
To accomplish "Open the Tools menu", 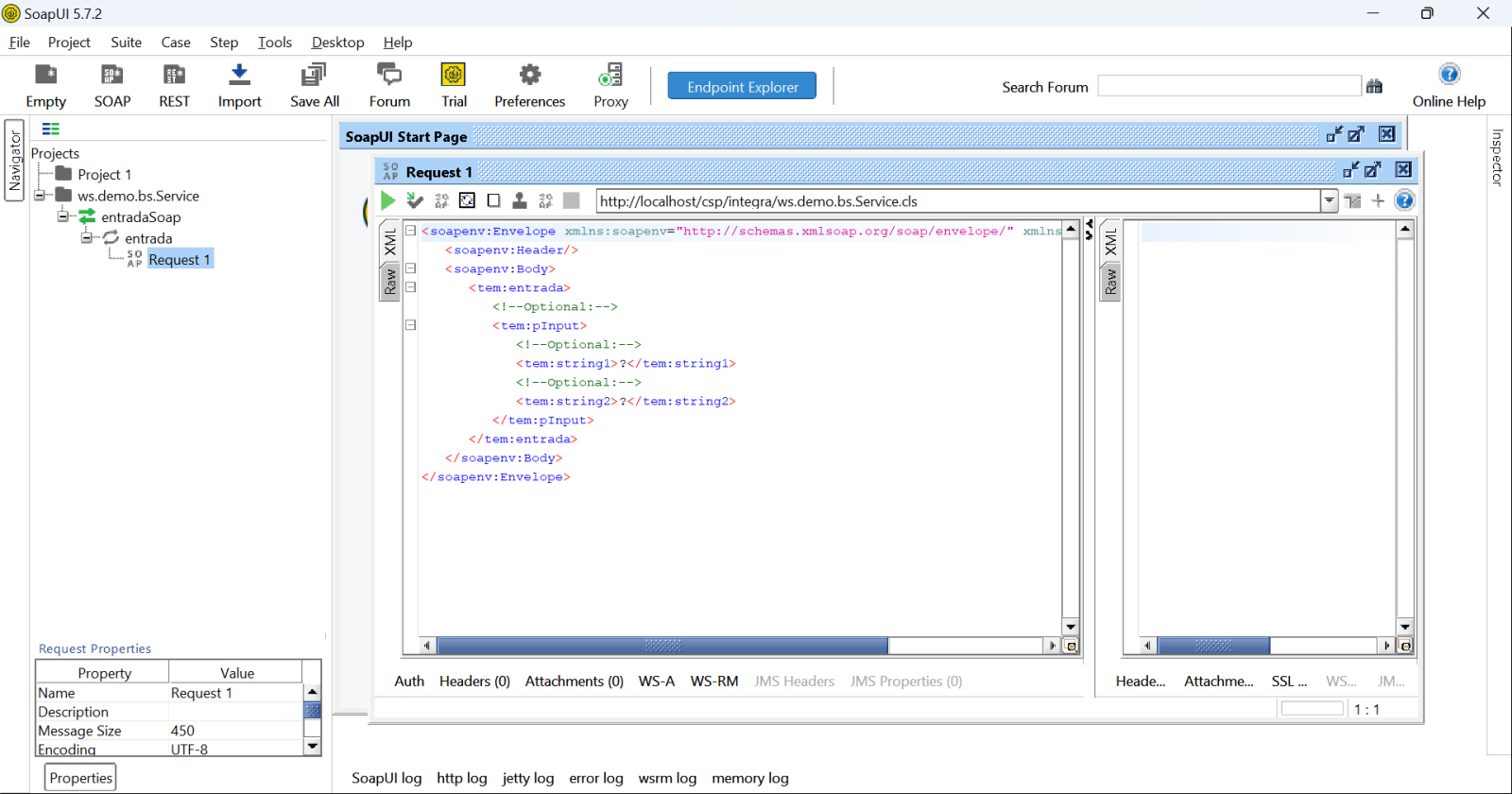I will (274, 43).
